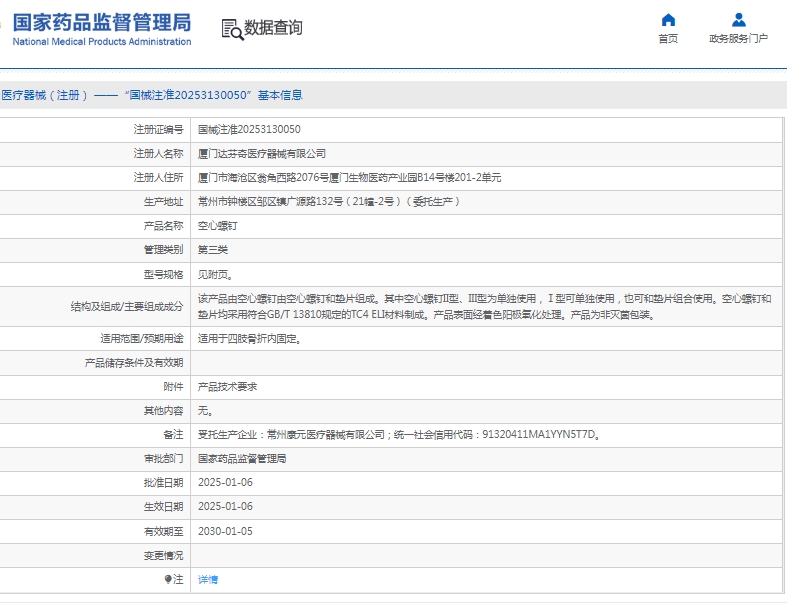Select the composition paragraph starting 该产品由空心螺钉

pos(484,307)
